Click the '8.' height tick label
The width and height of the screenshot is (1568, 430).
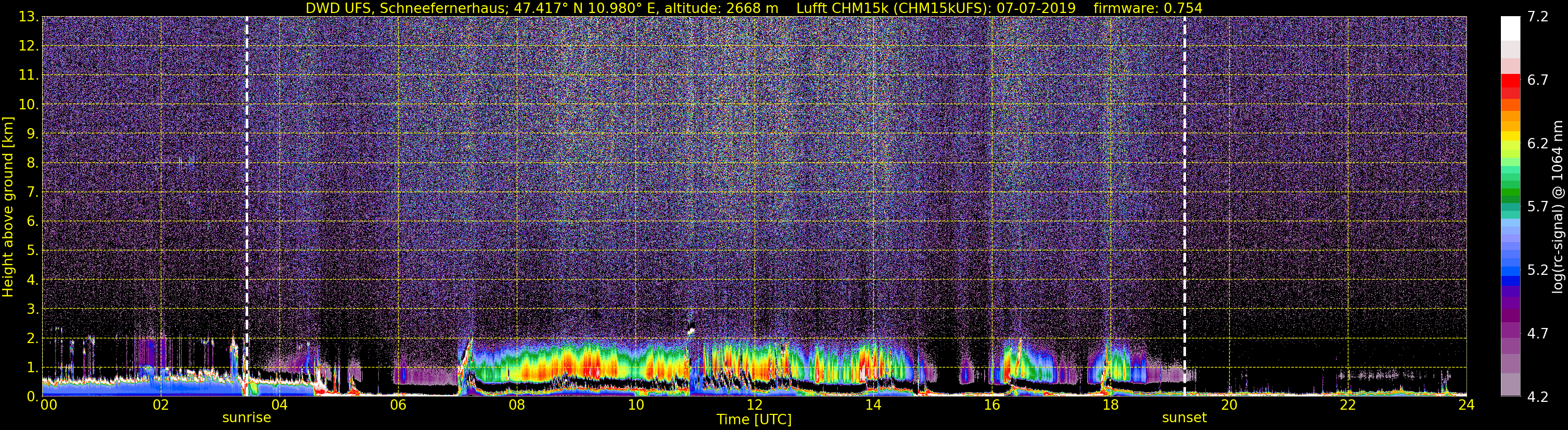point(33,162)
